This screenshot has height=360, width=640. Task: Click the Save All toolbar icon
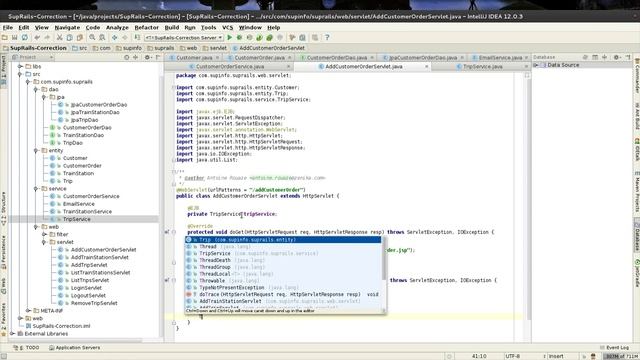[14, 38]
